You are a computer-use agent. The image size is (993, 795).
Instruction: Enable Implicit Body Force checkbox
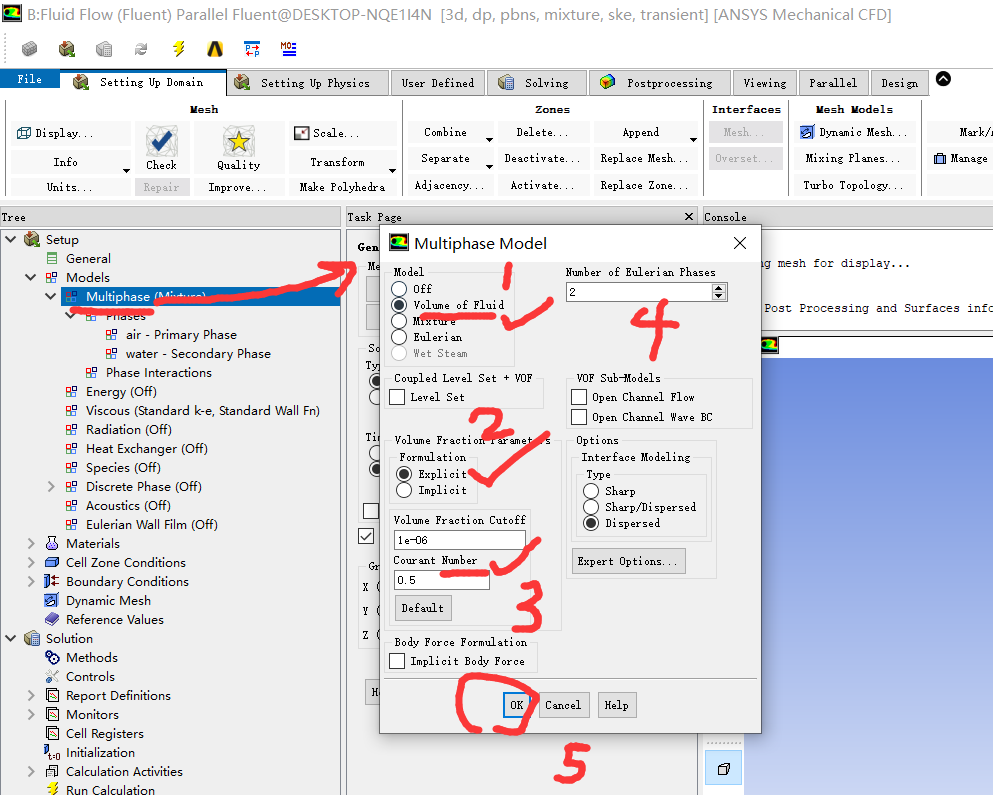click(x=397, y=661)
